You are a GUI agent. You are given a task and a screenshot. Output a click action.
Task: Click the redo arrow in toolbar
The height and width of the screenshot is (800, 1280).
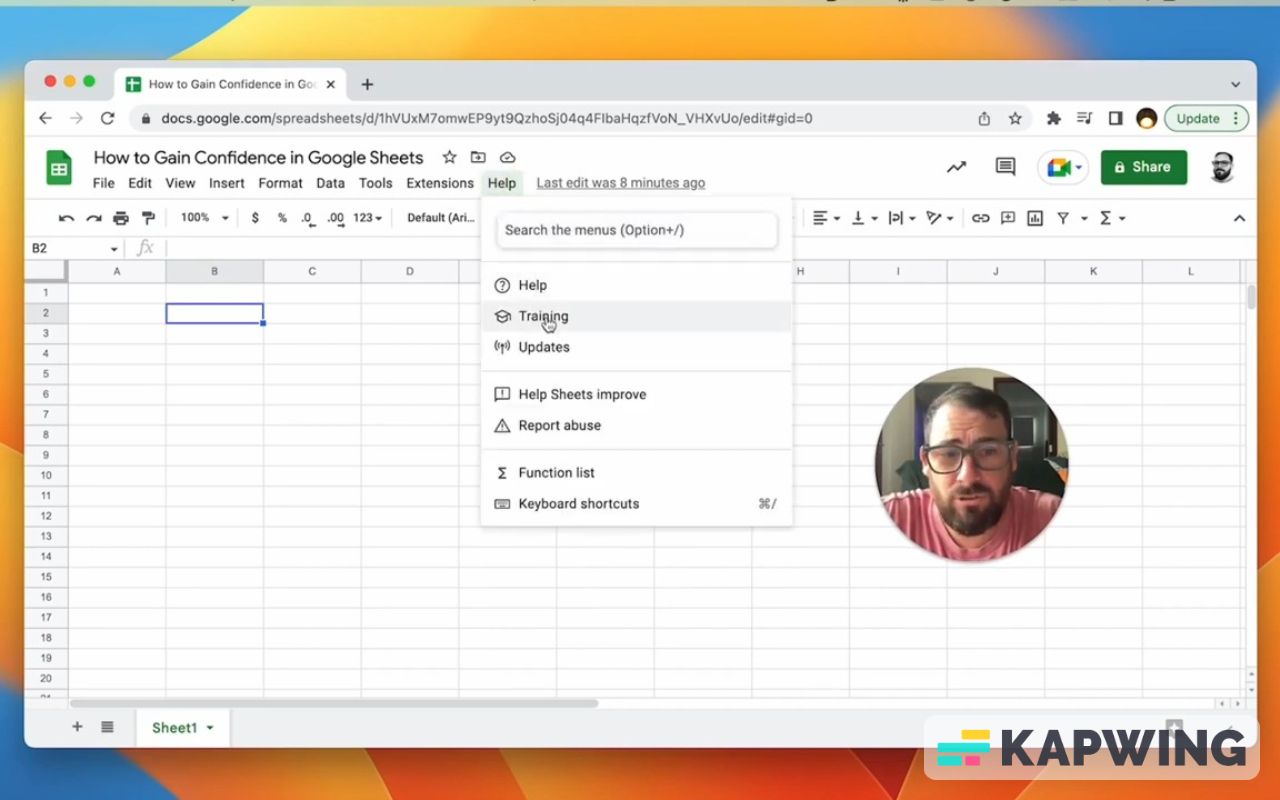coord(94,218)
